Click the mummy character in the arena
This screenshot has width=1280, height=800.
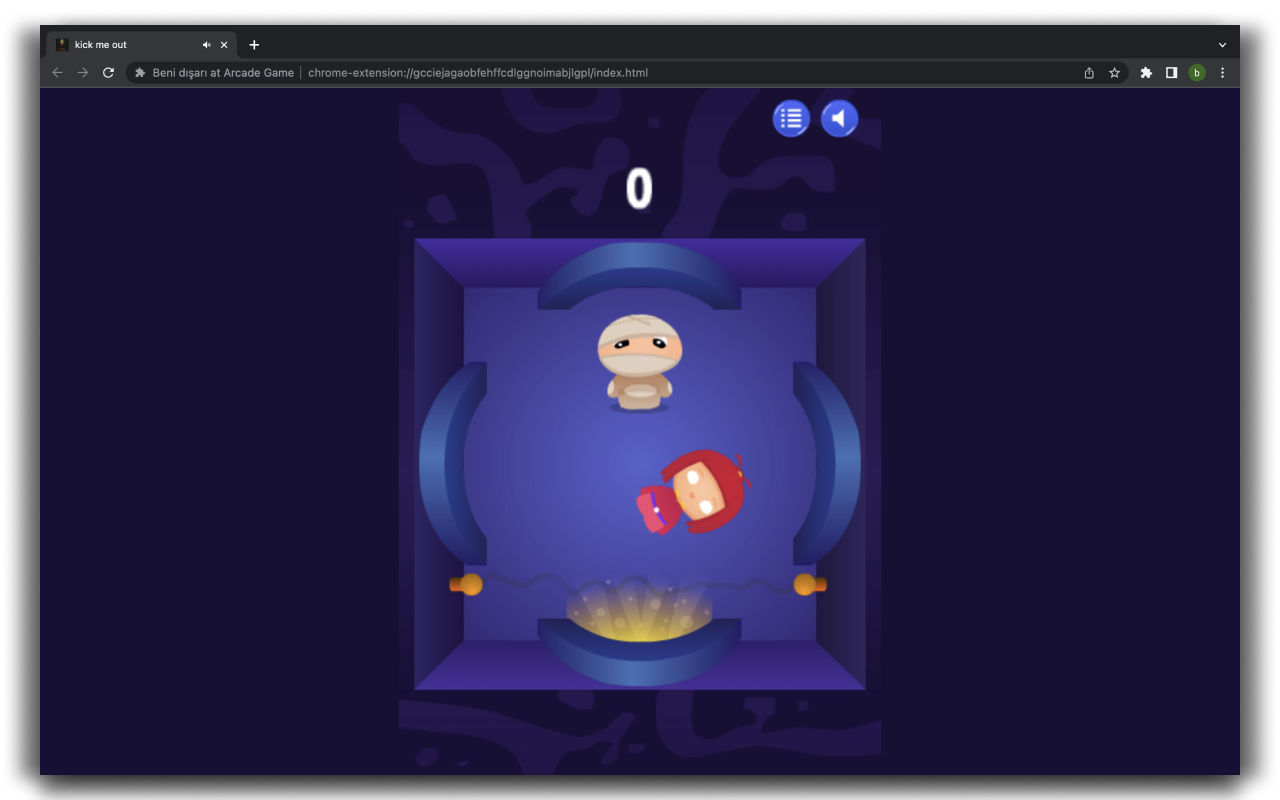pyautogui.click(x=638, y=360)
